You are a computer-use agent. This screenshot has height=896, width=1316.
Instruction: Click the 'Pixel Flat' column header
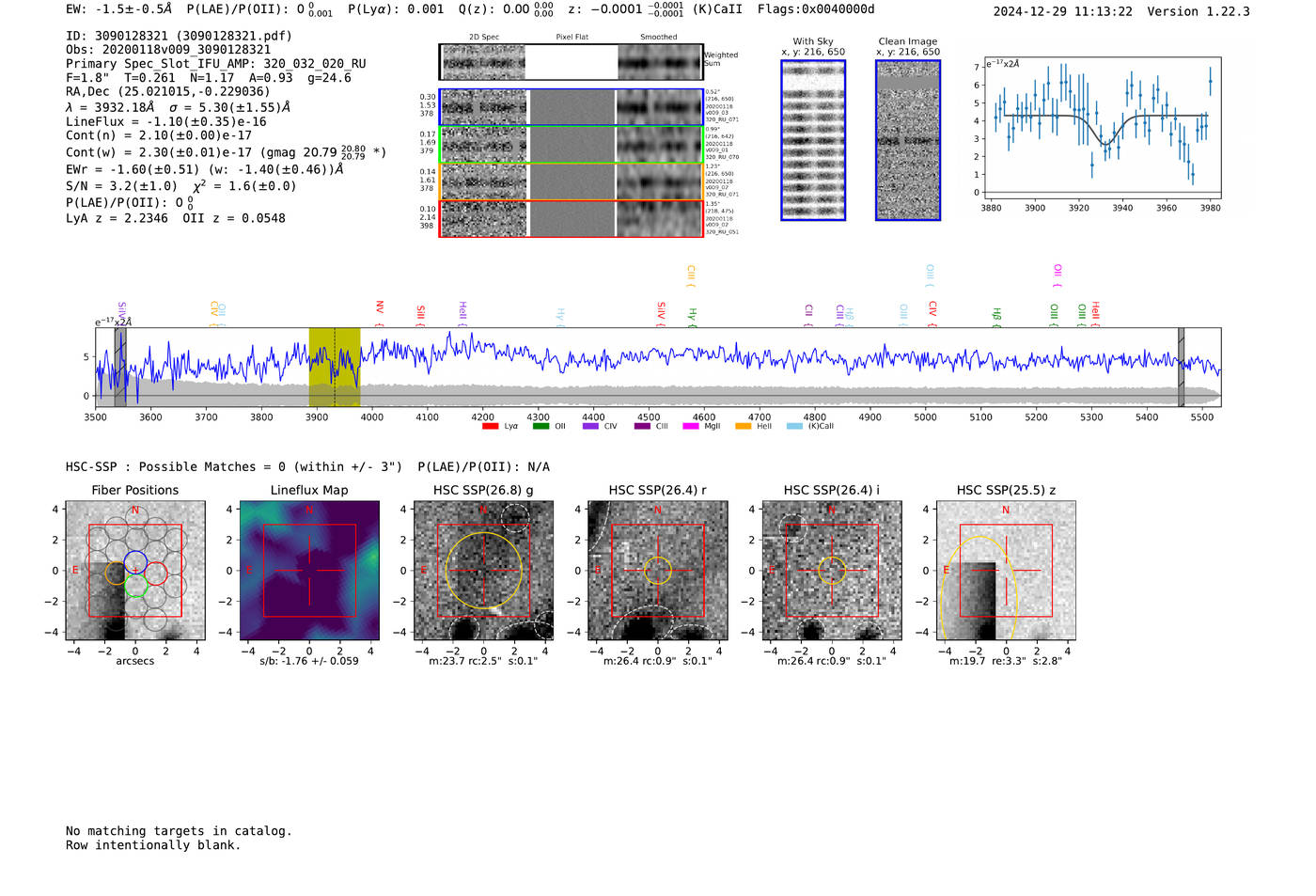coord(572,37)
